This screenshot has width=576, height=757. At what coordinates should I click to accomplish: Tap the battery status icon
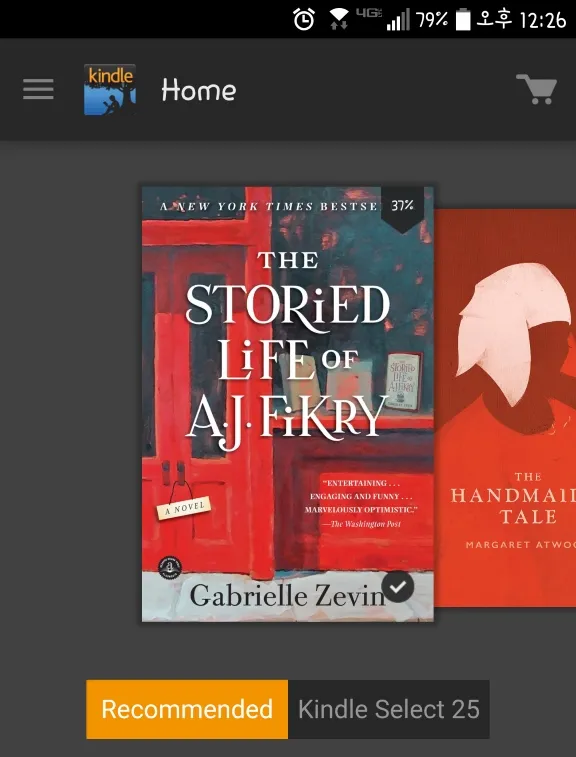pos(463,19)
